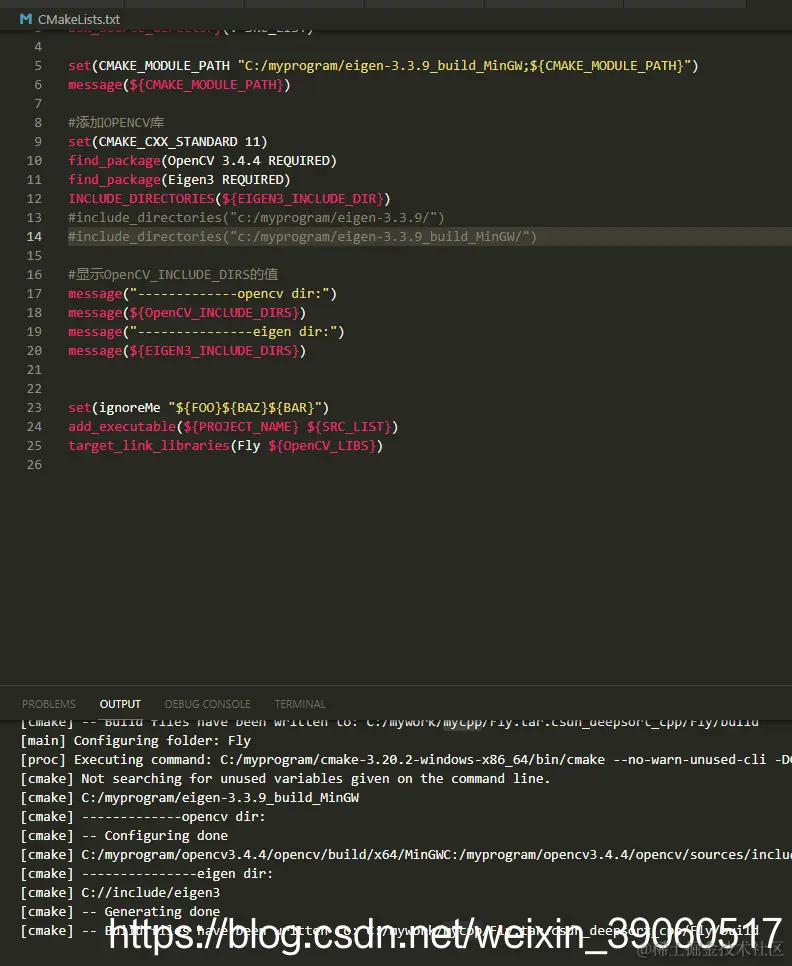Image resolution: width=792 pixels, height=966 pixels.
Task: Click message eigen dir: on line 19
Action: pyautogui.click(x=206, y=331)
